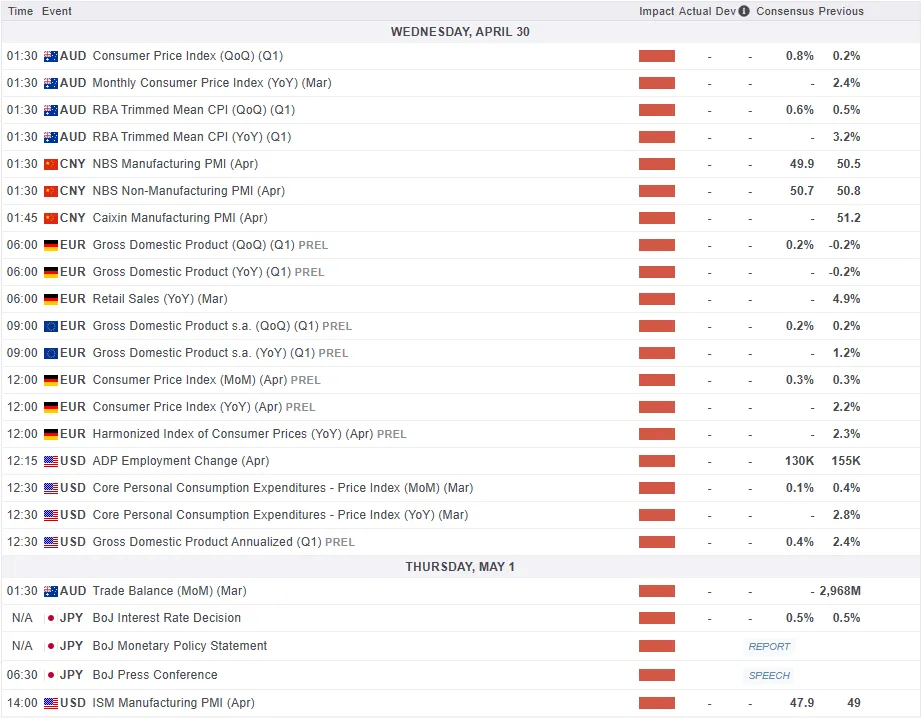Click the US flag beside ADP Employment Change
This screenshot has width=921, height=718.
pos(51,462)
